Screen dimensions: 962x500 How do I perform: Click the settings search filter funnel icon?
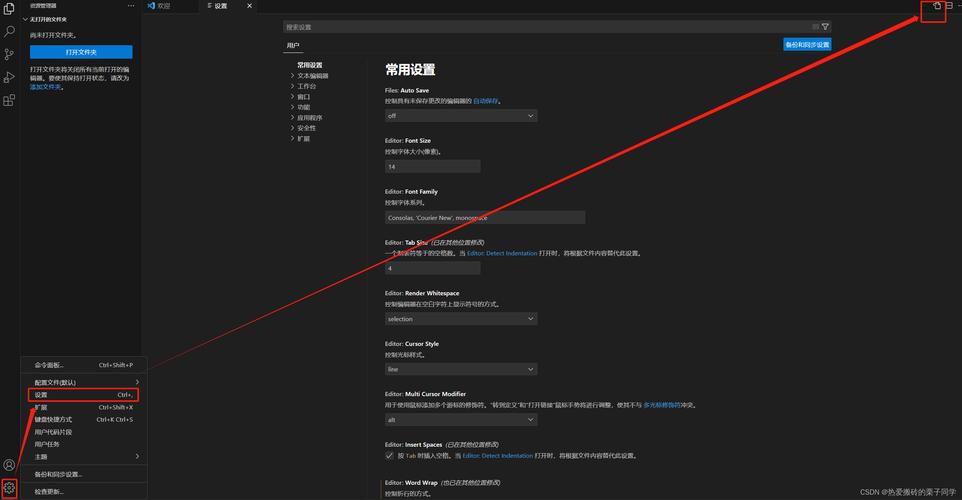coord(825,27)
